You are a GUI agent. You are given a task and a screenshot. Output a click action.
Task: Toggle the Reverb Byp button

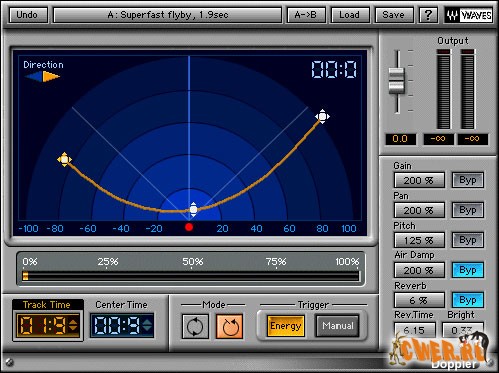pos(468,300)
